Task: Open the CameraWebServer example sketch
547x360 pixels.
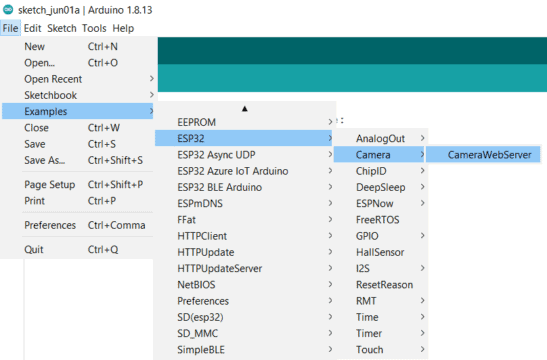Action: click(483, 155)
